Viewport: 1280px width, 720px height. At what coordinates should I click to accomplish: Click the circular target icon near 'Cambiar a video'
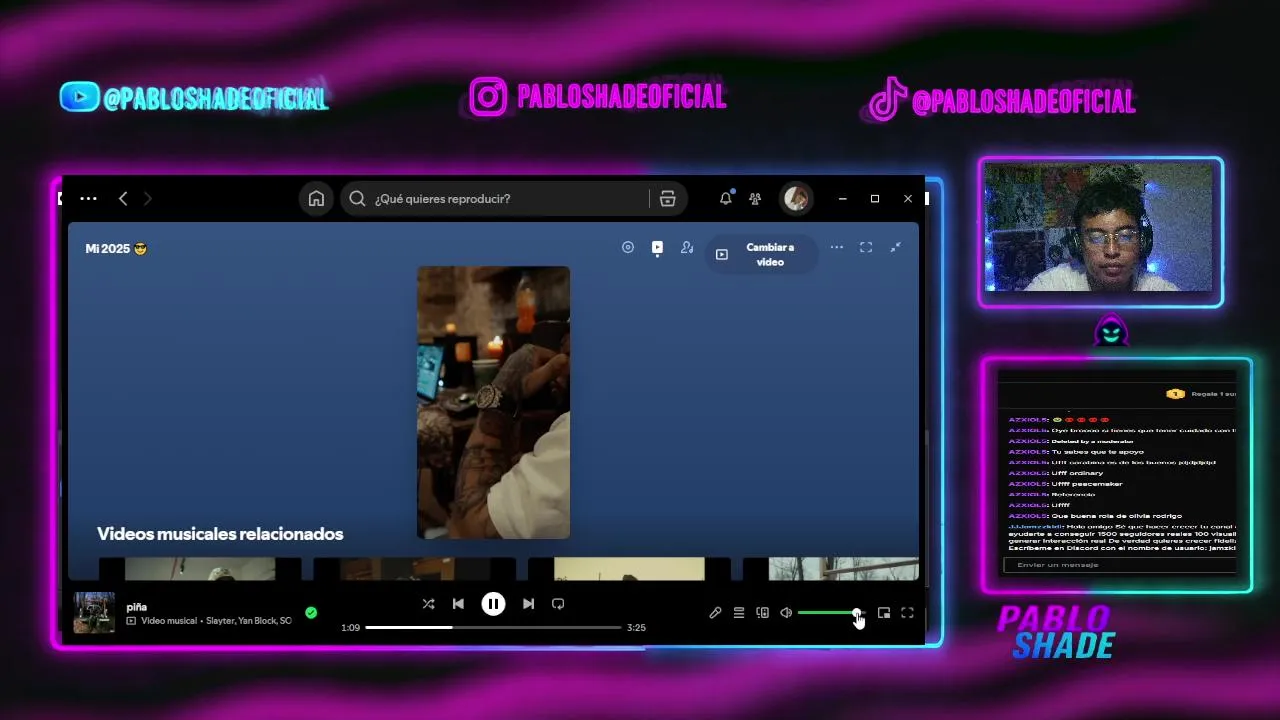click(628, 247)
